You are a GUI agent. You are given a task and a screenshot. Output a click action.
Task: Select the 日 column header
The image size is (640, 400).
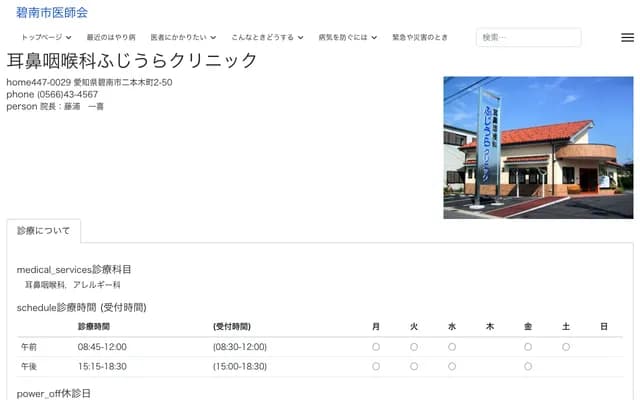click(x=604, y=327)
